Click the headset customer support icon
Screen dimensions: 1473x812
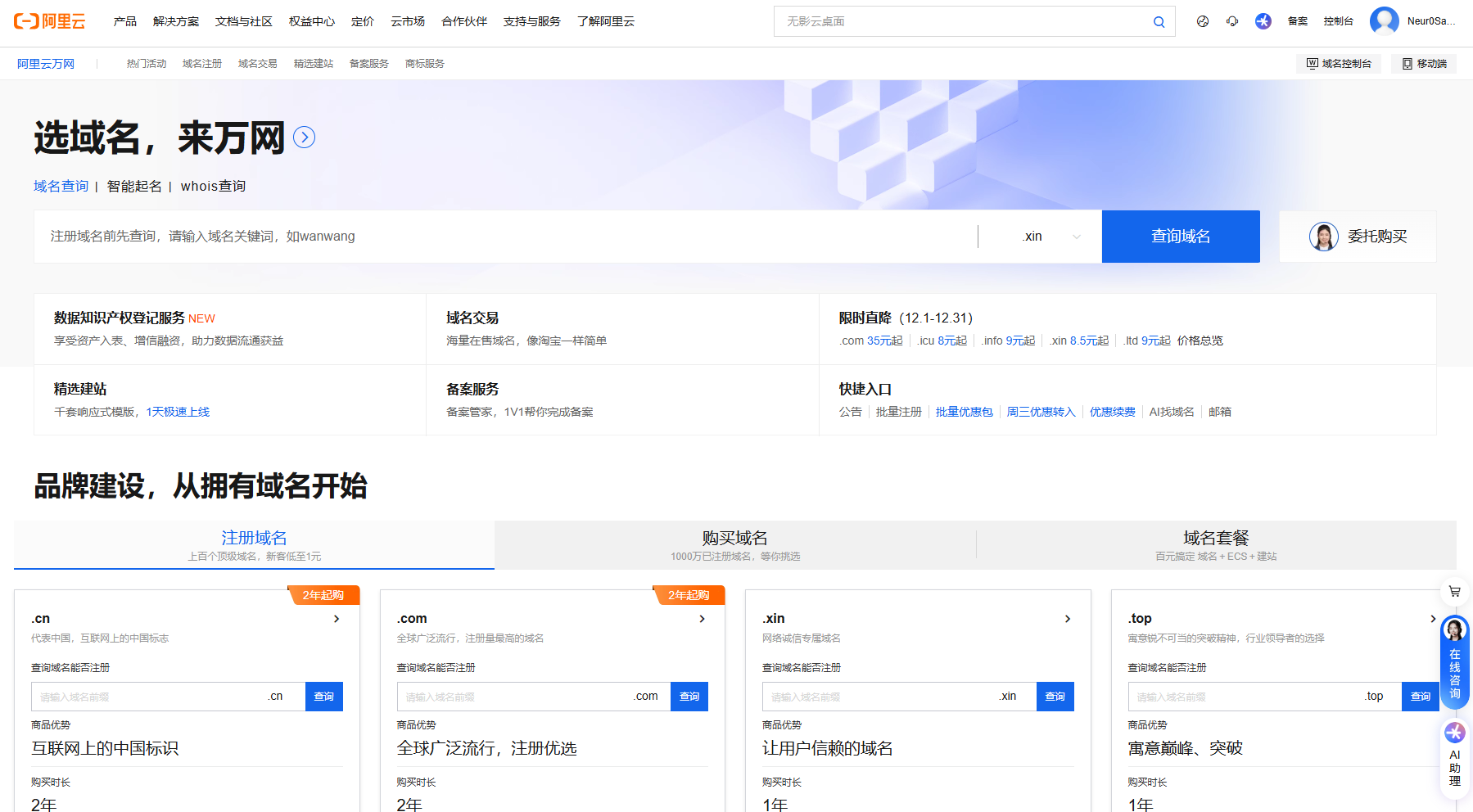coord(1232,21)
